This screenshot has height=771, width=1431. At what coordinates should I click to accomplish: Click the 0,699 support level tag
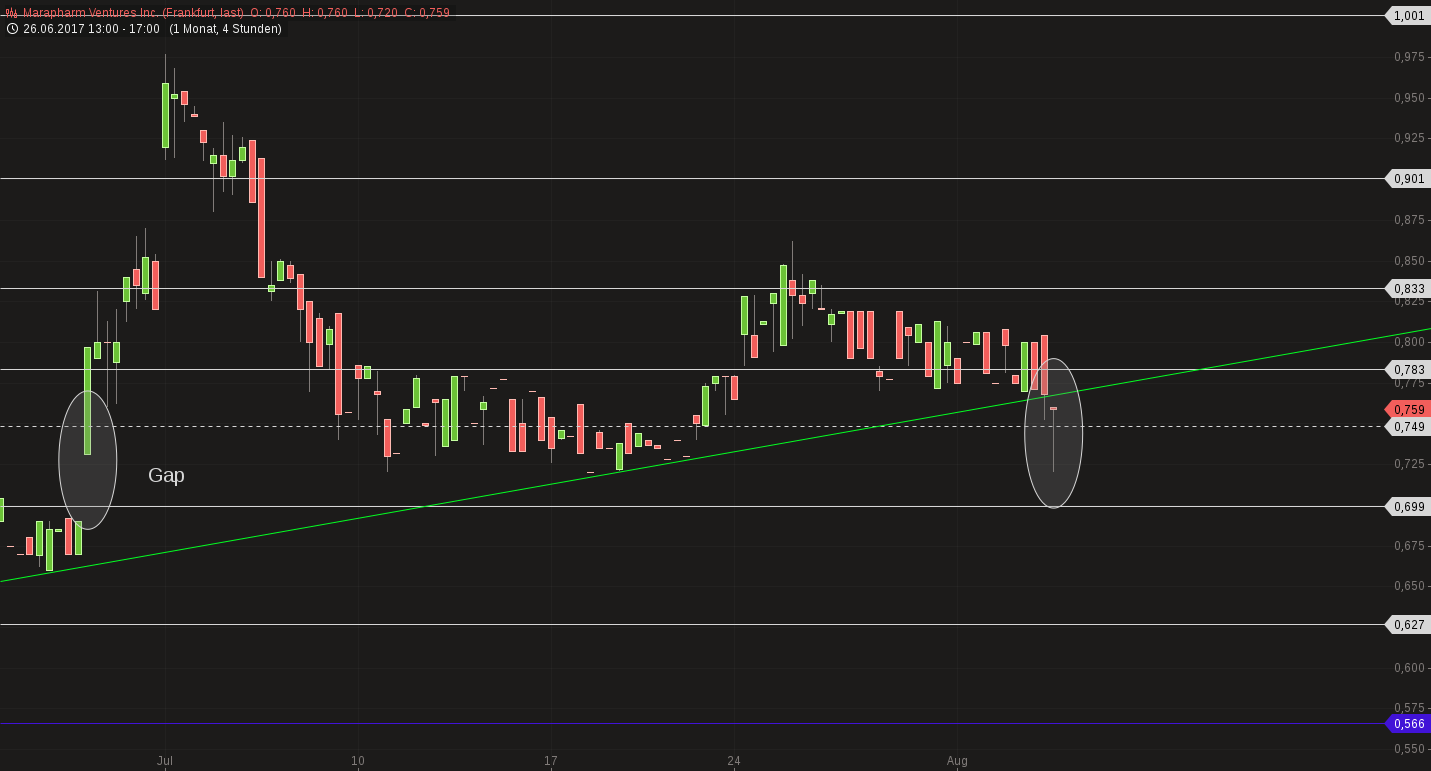point(1408,507)
